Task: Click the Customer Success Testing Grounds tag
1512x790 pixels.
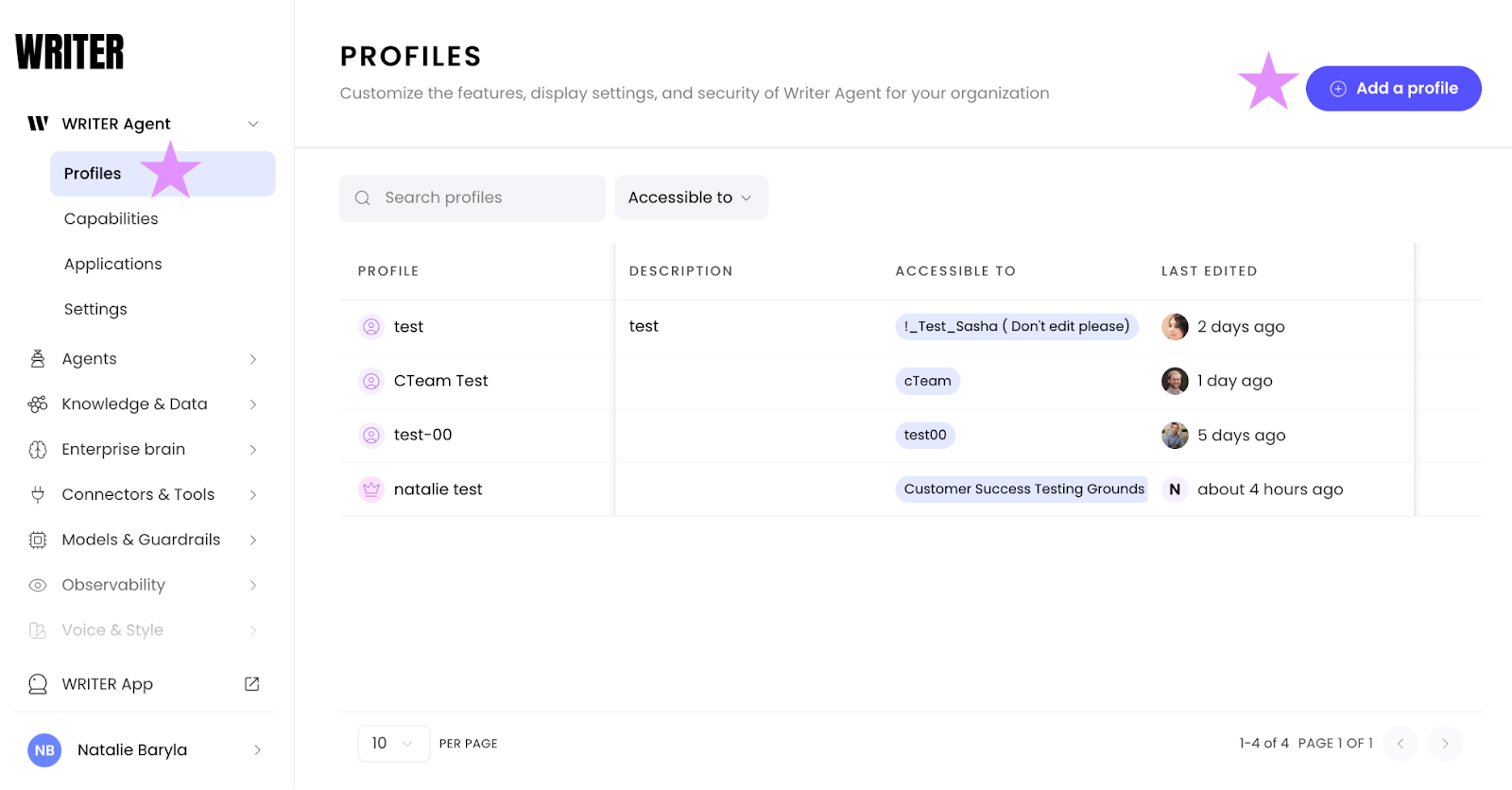Action: 1023,489
